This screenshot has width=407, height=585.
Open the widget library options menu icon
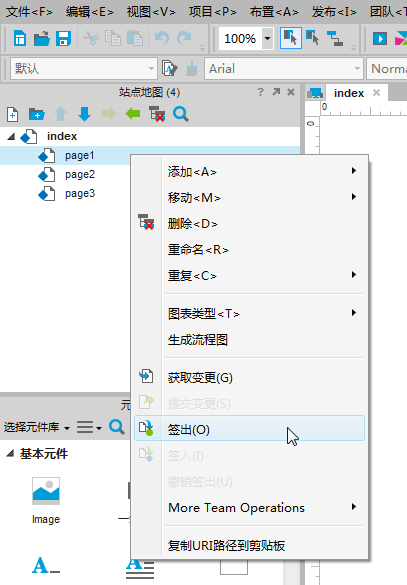pos(89,427)
